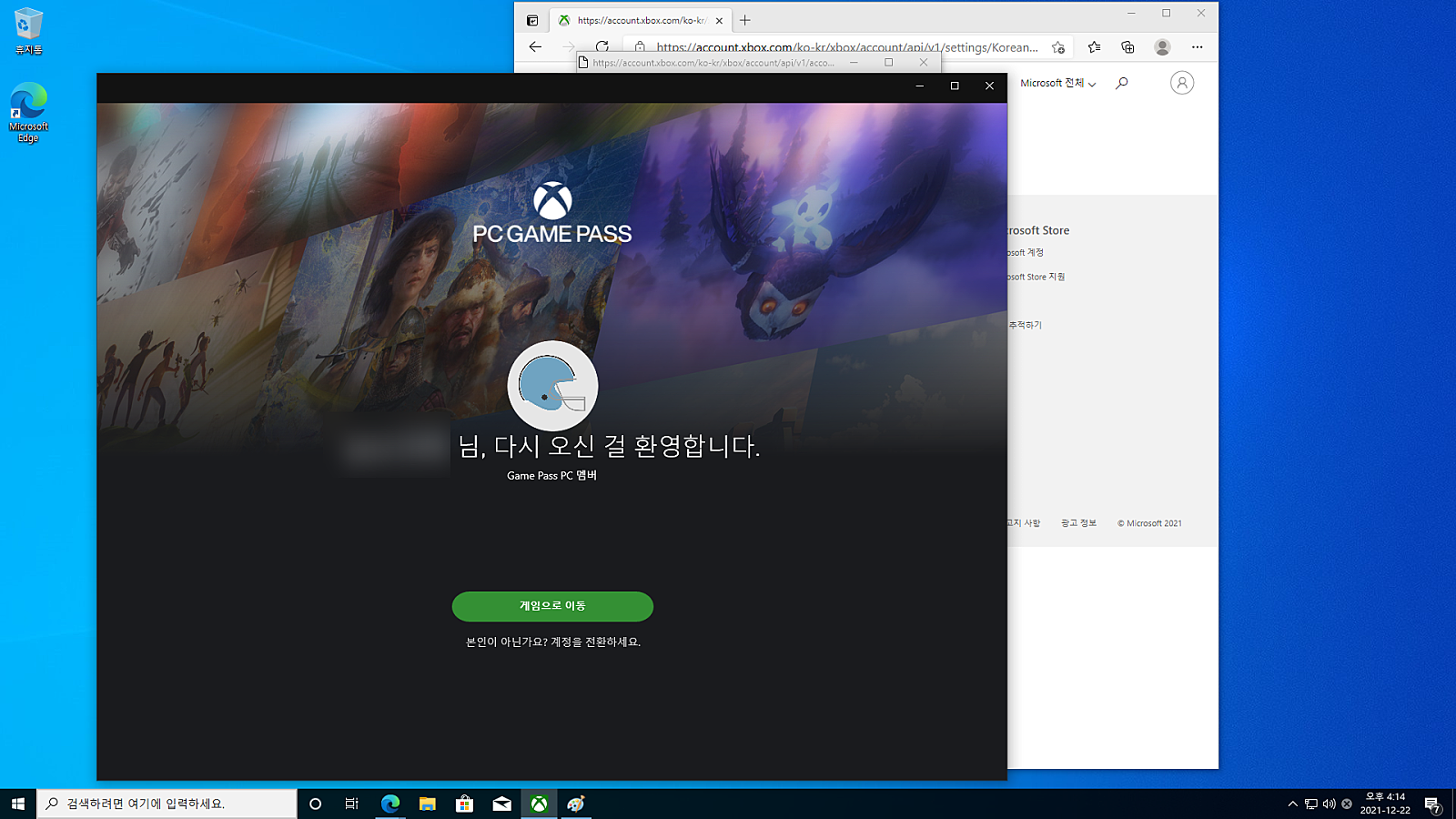The height and width of the screenshot is (819, 1456).
Task: Open Cortana from the taskbar
Action: coord(316,804)
